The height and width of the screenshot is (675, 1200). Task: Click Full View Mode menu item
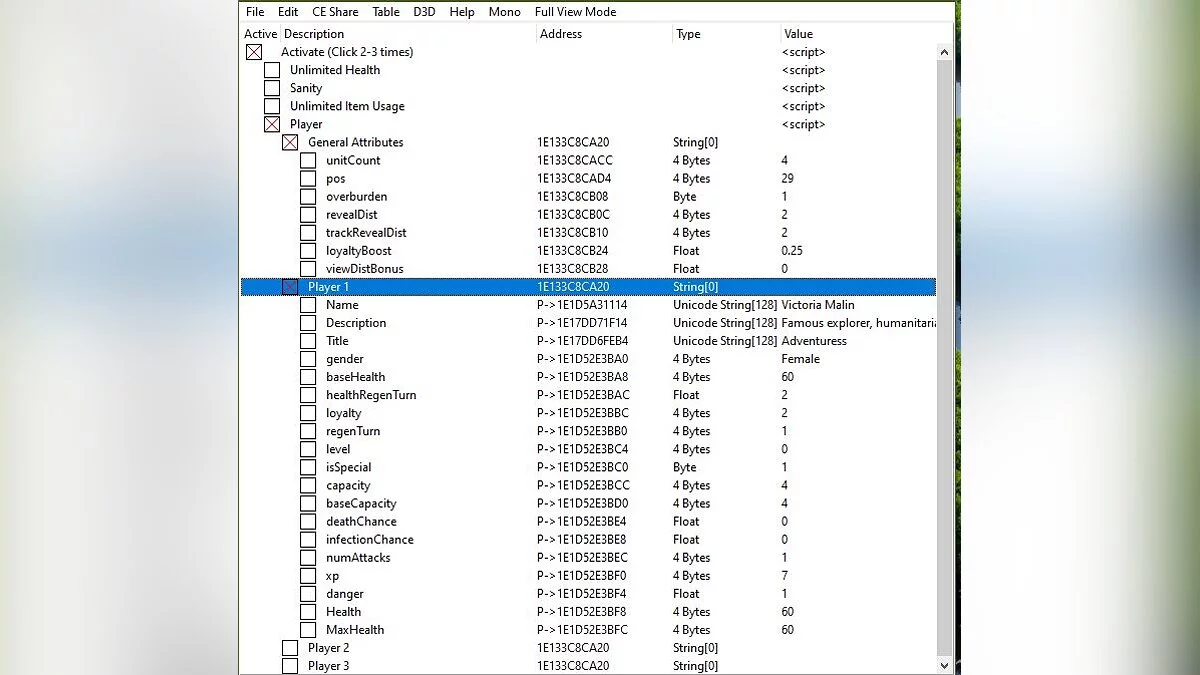coord(575,12)
